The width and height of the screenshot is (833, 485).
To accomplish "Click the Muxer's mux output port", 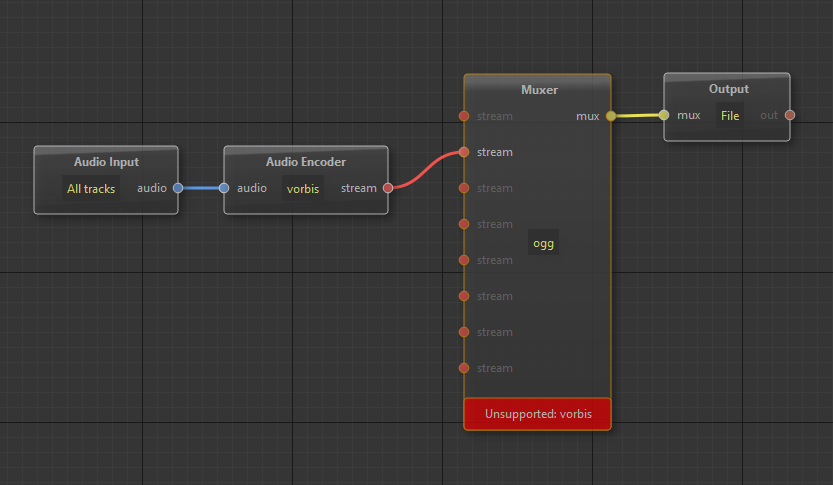I will coord(611,116).
